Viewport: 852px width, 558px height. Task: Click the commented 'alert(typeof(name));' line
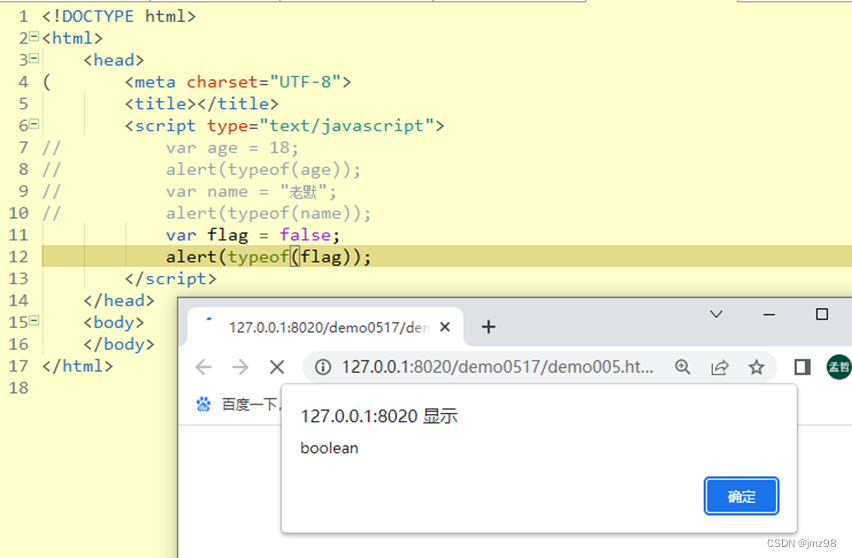[268, 213]
